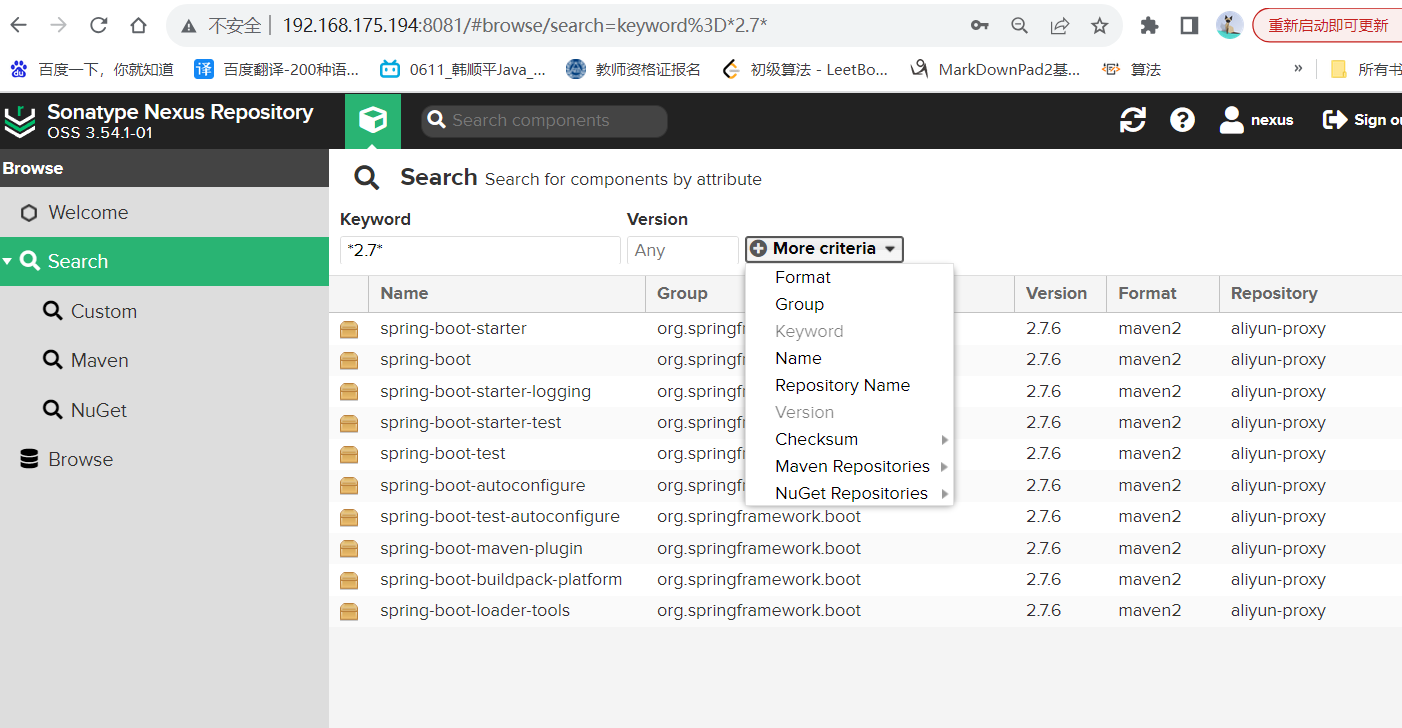This screenshot has width=1402, height=728.
Task: Sort by Name column header
Action: point(507,294)
